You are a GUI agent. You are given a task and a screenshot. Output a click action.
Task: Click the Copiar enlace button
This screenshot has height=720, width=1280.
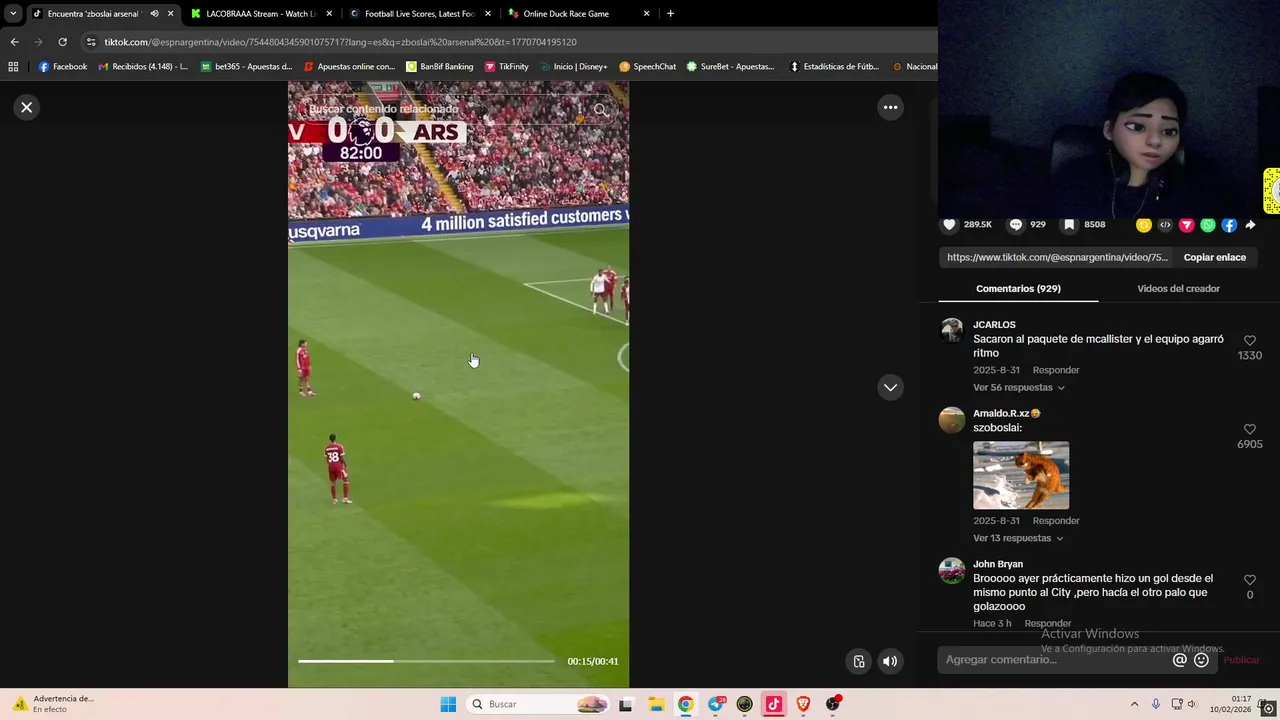1215,257
